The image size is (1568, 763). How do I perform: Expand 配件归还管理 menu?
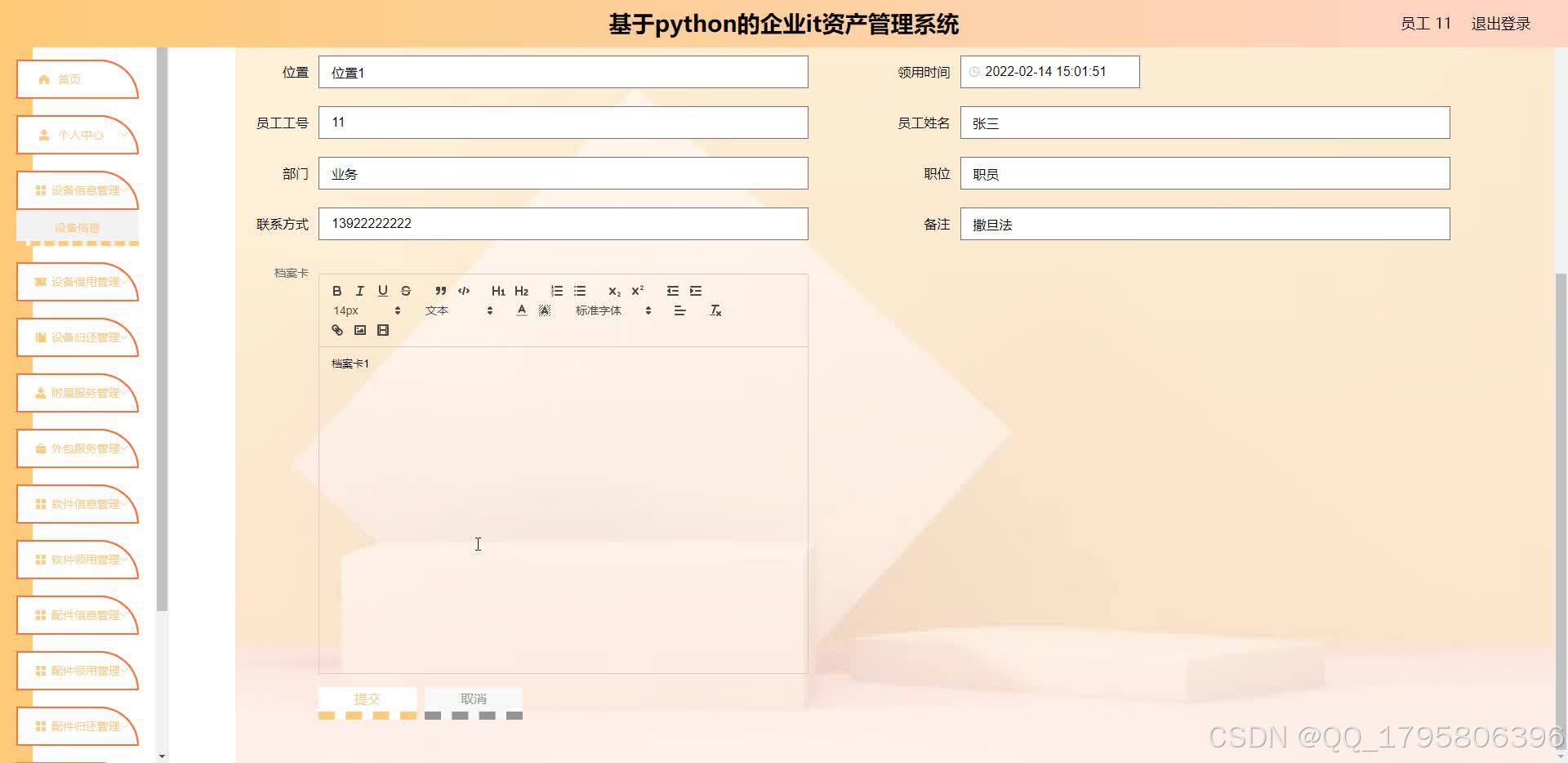point(78,726)
